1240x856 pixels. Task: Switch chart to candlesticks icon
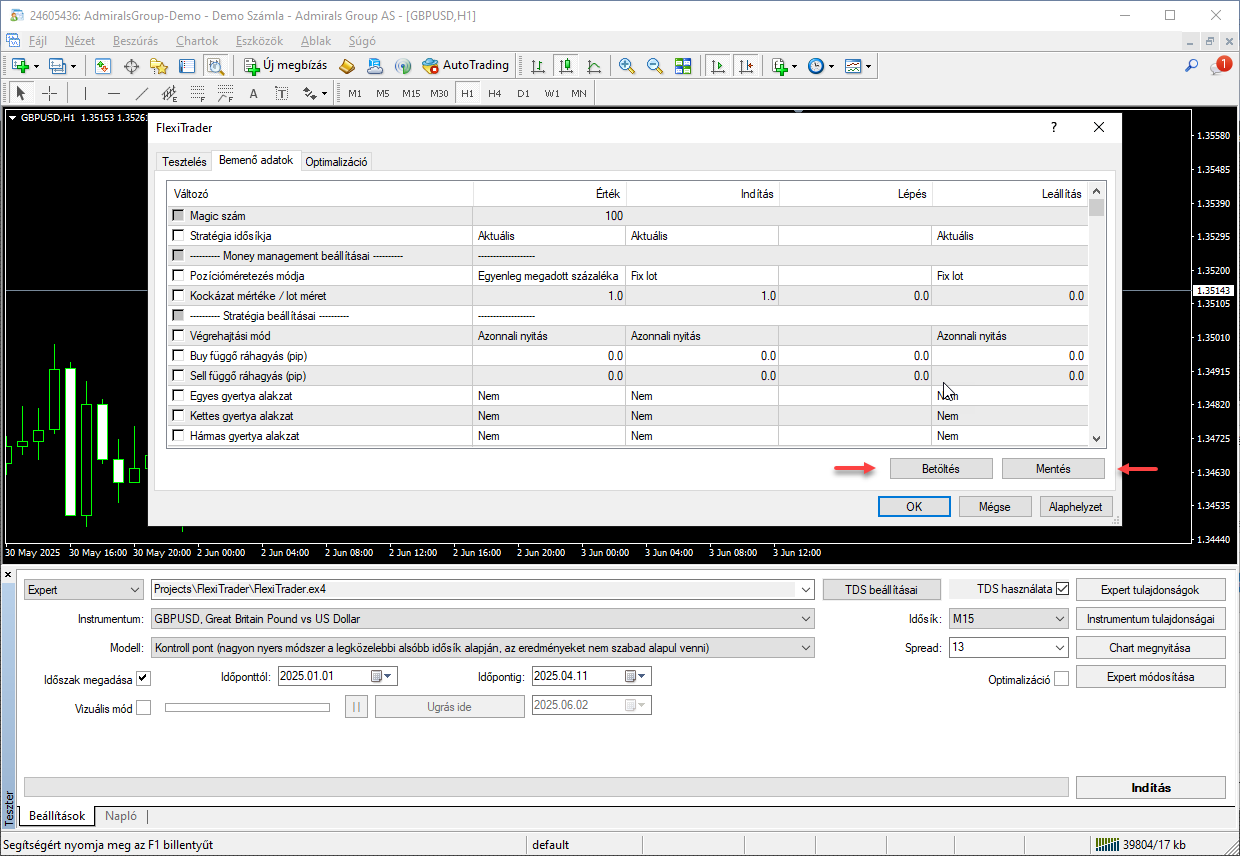click(x=566, y=66)
